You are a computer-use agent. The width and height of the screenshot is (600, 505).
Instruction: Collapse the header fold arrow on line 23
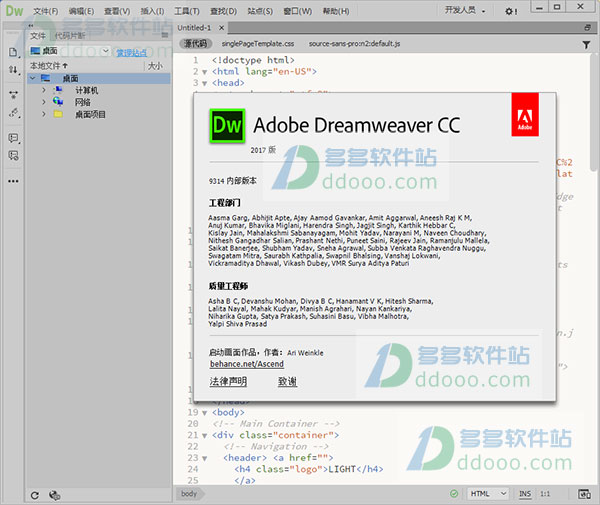pos(204,458)
